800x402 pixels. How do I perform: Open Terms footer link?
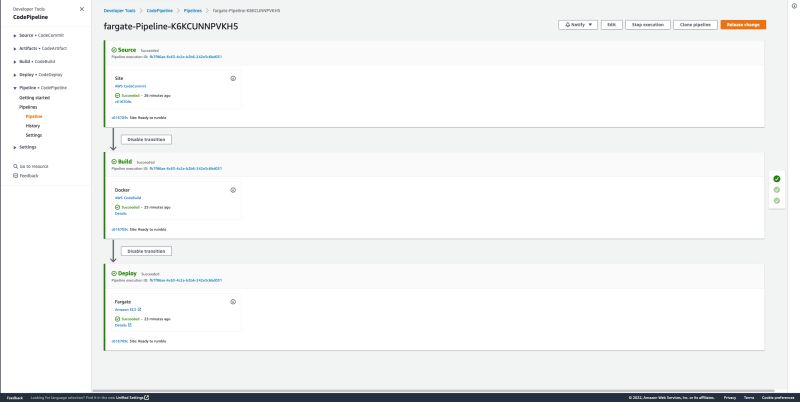(748, 397)
